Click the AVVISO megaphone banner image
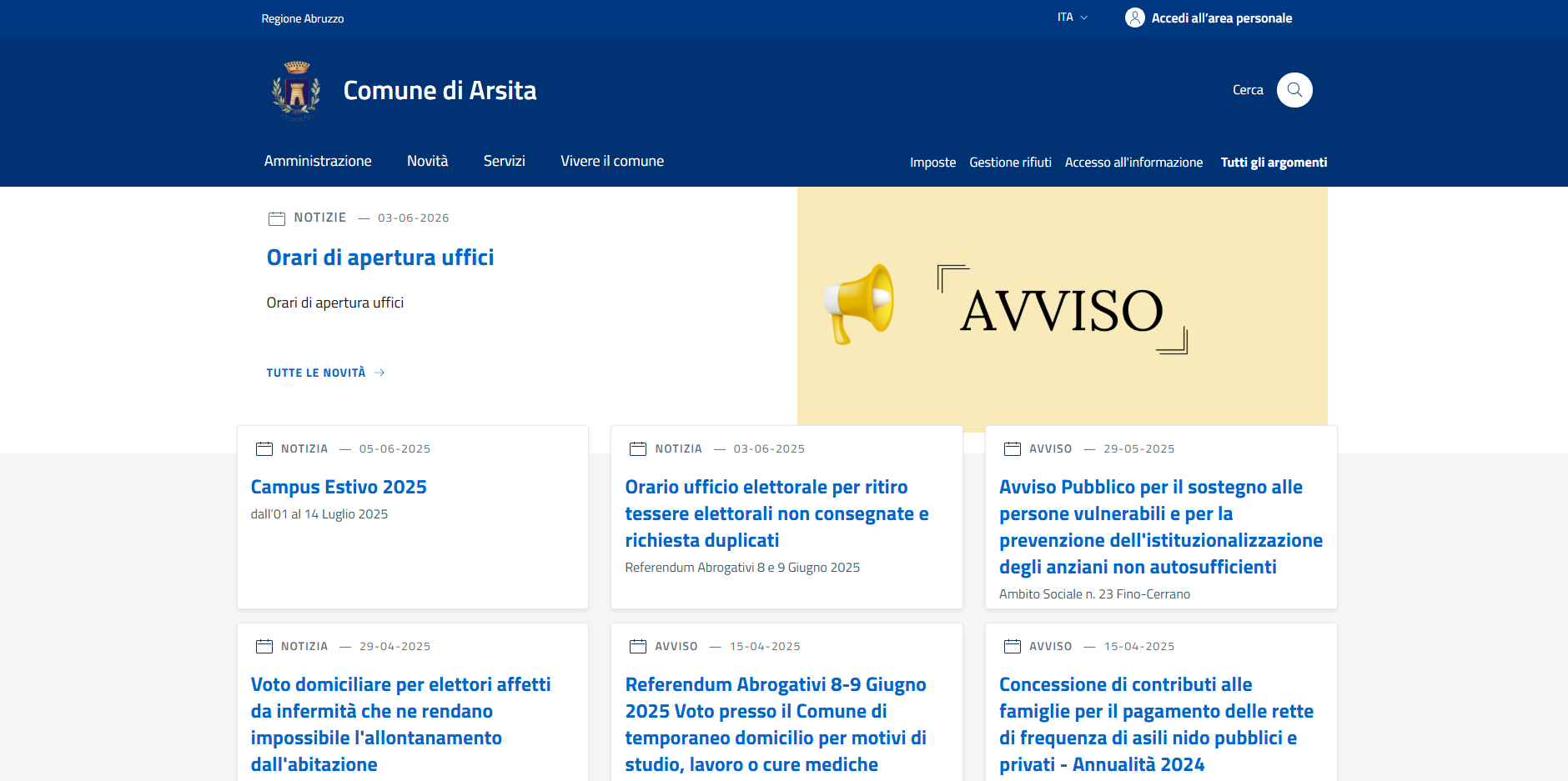The height and width of the screenshot is (781, 1568). pyautogui.click(x=1062, y=308)
